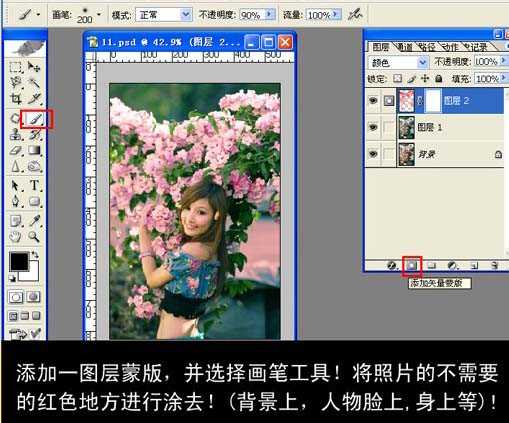Click the Delete layer trash icon
Viewport: 509px width, 423px height.
tap(494, 265)
